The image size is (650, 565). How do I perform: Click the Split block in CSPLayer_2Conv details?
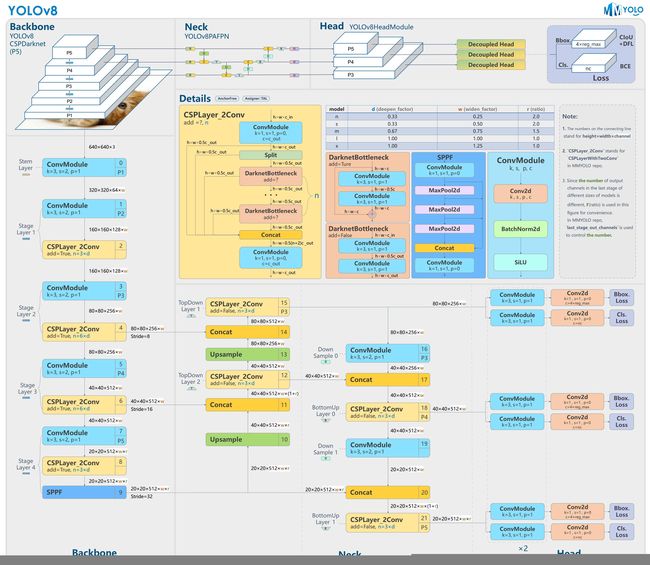pos(271,155)
